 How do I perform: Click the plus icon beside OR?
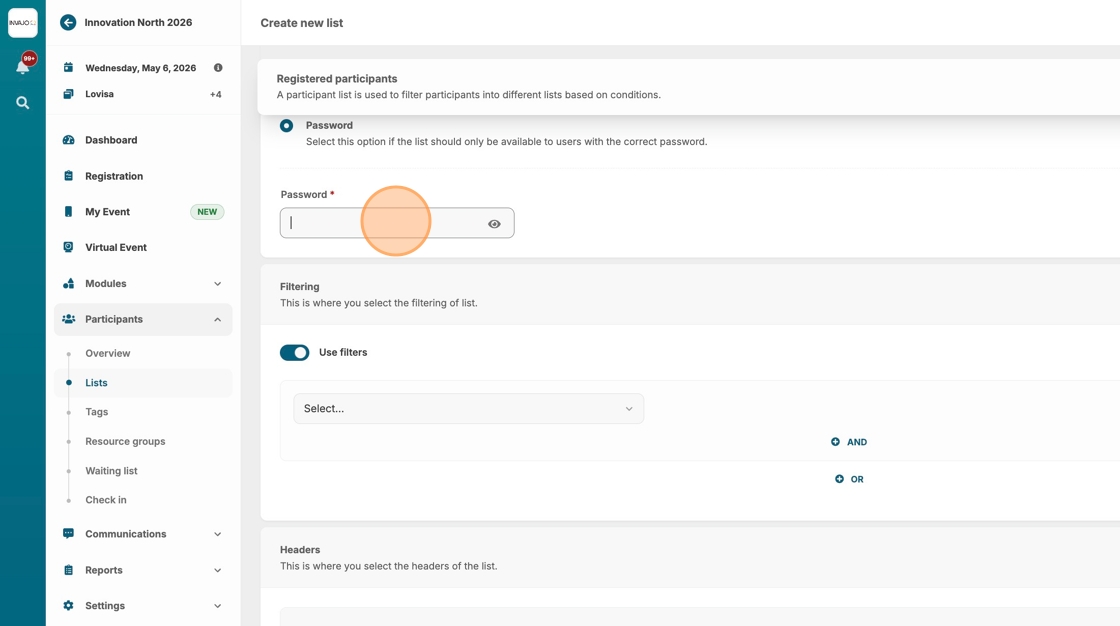[839, 479]
